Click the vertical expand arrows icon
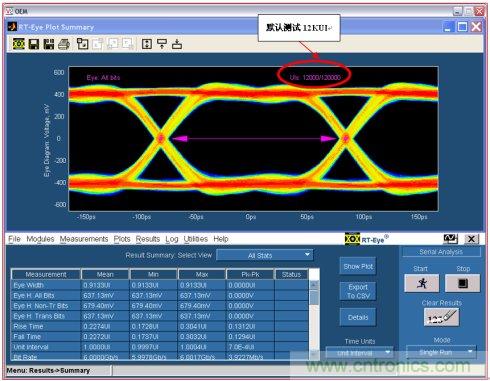The image size is (490, 381). point(147,44)
